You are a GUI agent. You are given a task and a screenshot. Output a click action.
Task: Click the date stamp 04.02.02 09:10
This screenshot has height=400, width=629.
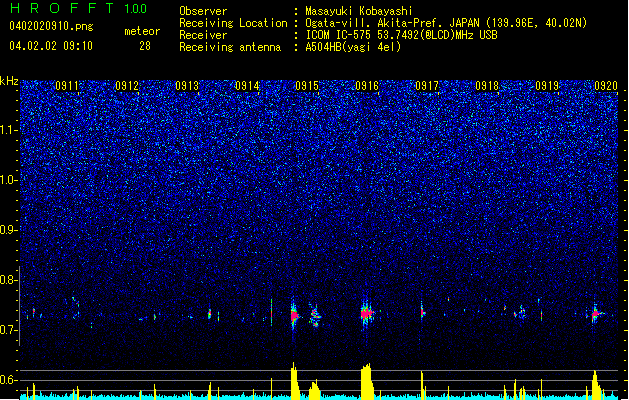point(51,46)
